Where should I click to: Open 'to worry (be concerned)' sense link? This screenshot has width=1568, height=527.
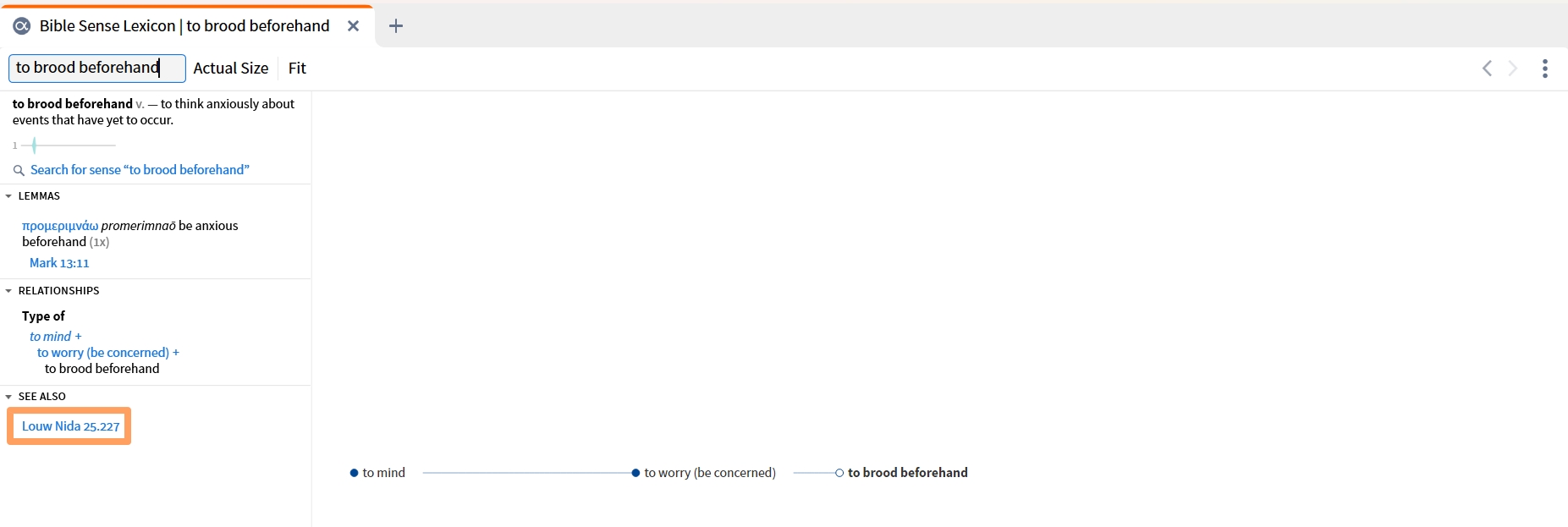103,353
